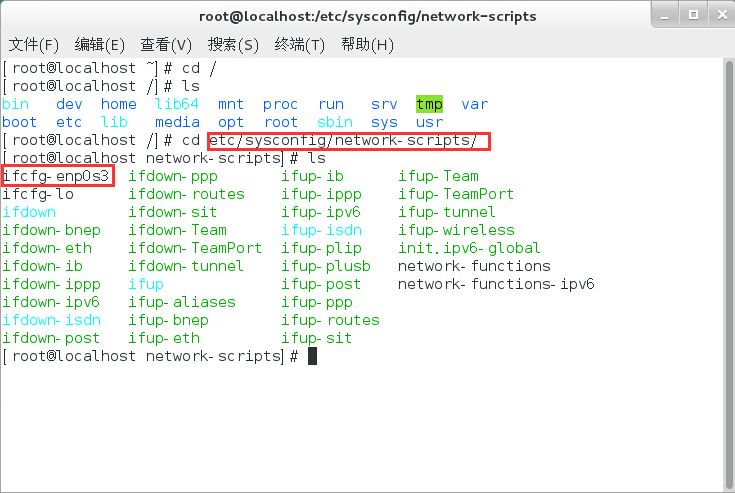Screen dimensions: 735x493
Task: Open the 帮助(H) Help menu
Action: click(x=367, y=45)
